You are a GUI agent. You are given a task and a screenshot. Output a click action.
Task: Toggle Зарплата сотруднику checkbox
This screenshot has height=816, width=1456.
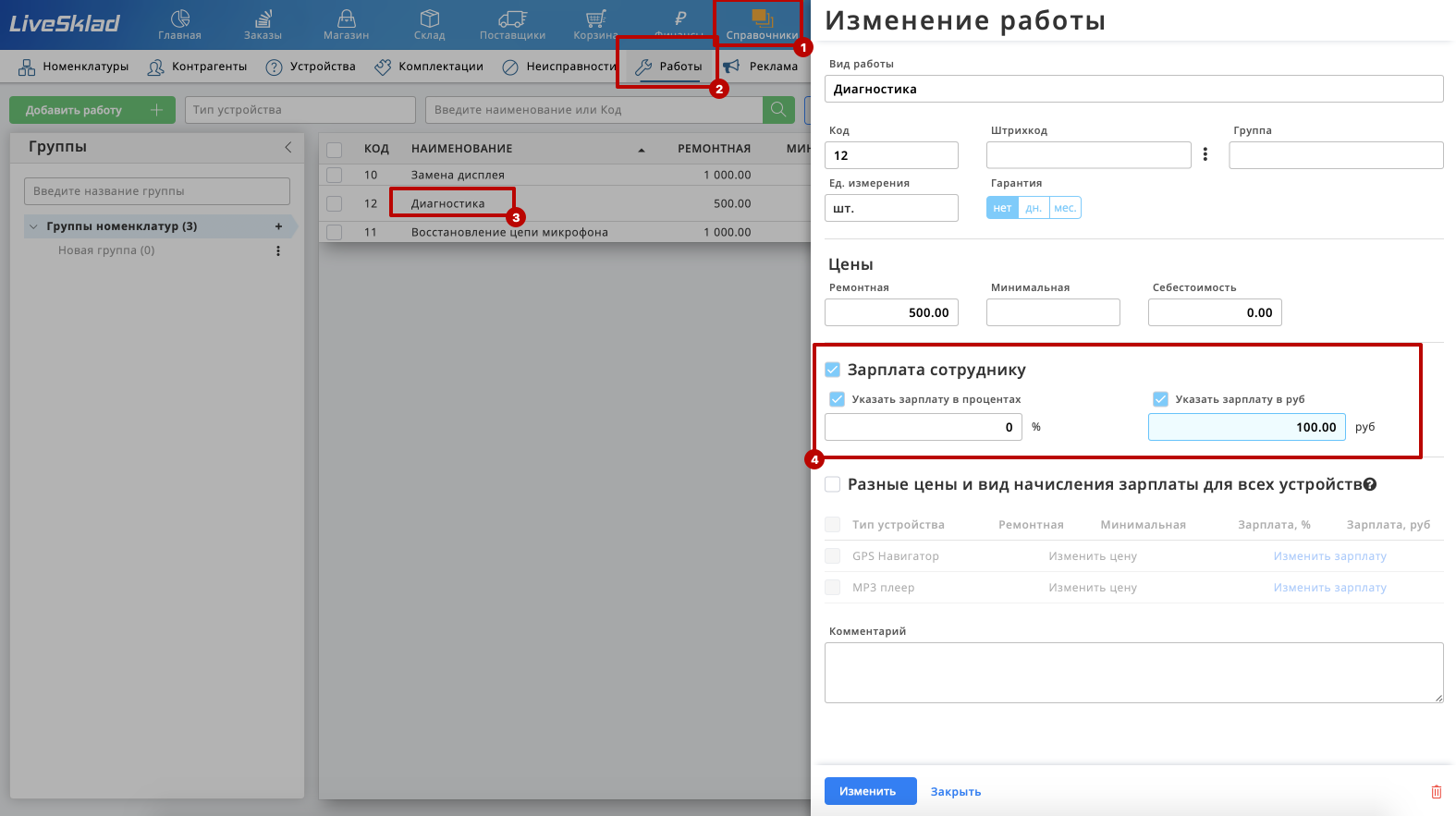coord(833,370)
